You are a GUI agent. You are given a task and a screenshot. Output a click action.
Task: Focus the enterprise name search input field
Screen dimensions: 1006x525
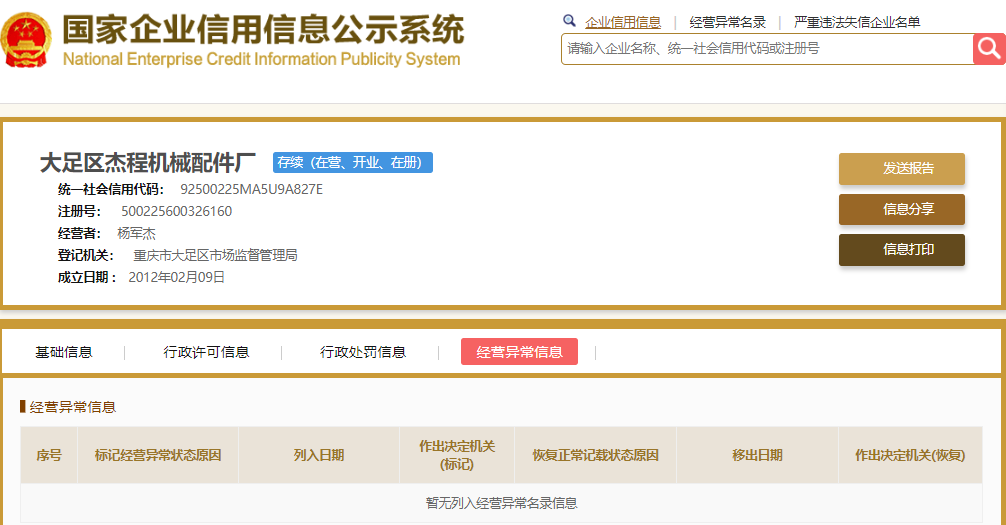click(x=767, y=49)
